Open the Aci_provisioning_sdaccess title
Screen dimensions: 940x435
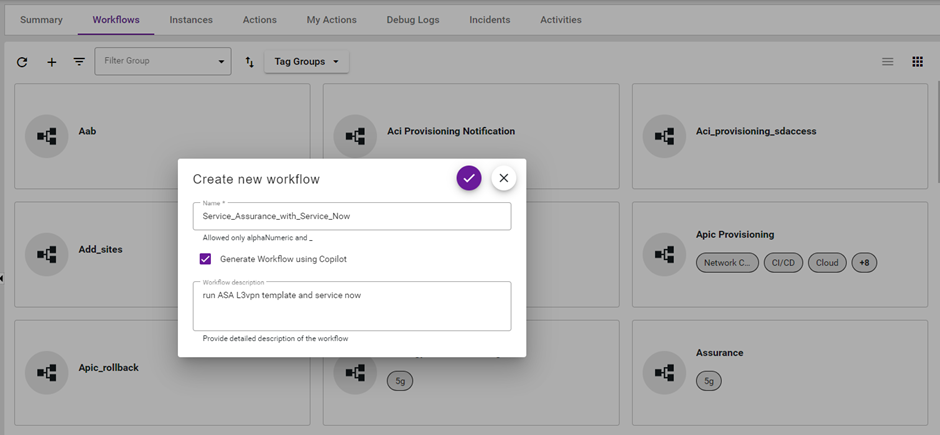pyautogui.click(x=756, y=131)
